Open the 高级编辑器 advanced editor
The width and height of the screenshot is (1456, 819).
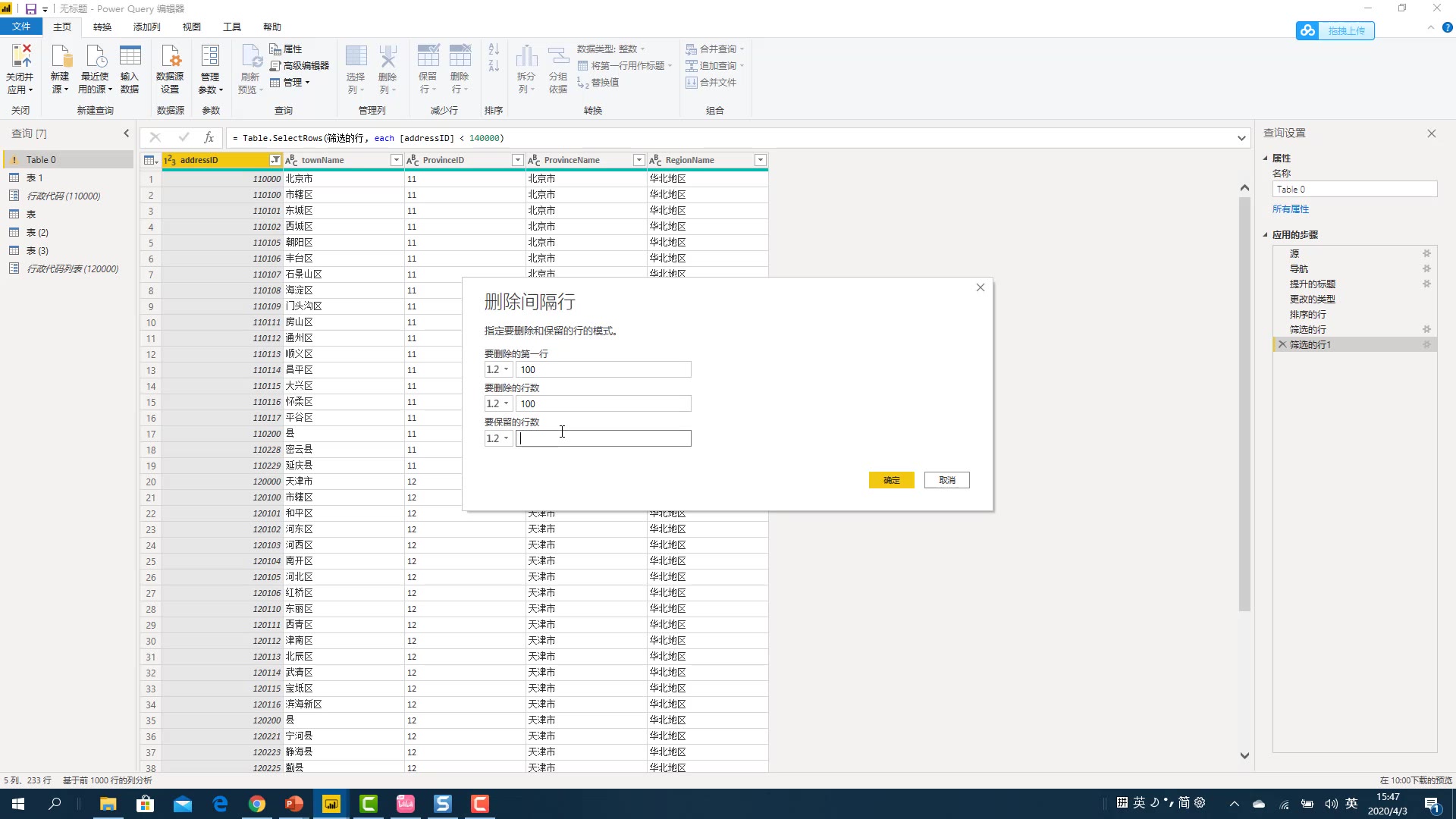(300, 66)
